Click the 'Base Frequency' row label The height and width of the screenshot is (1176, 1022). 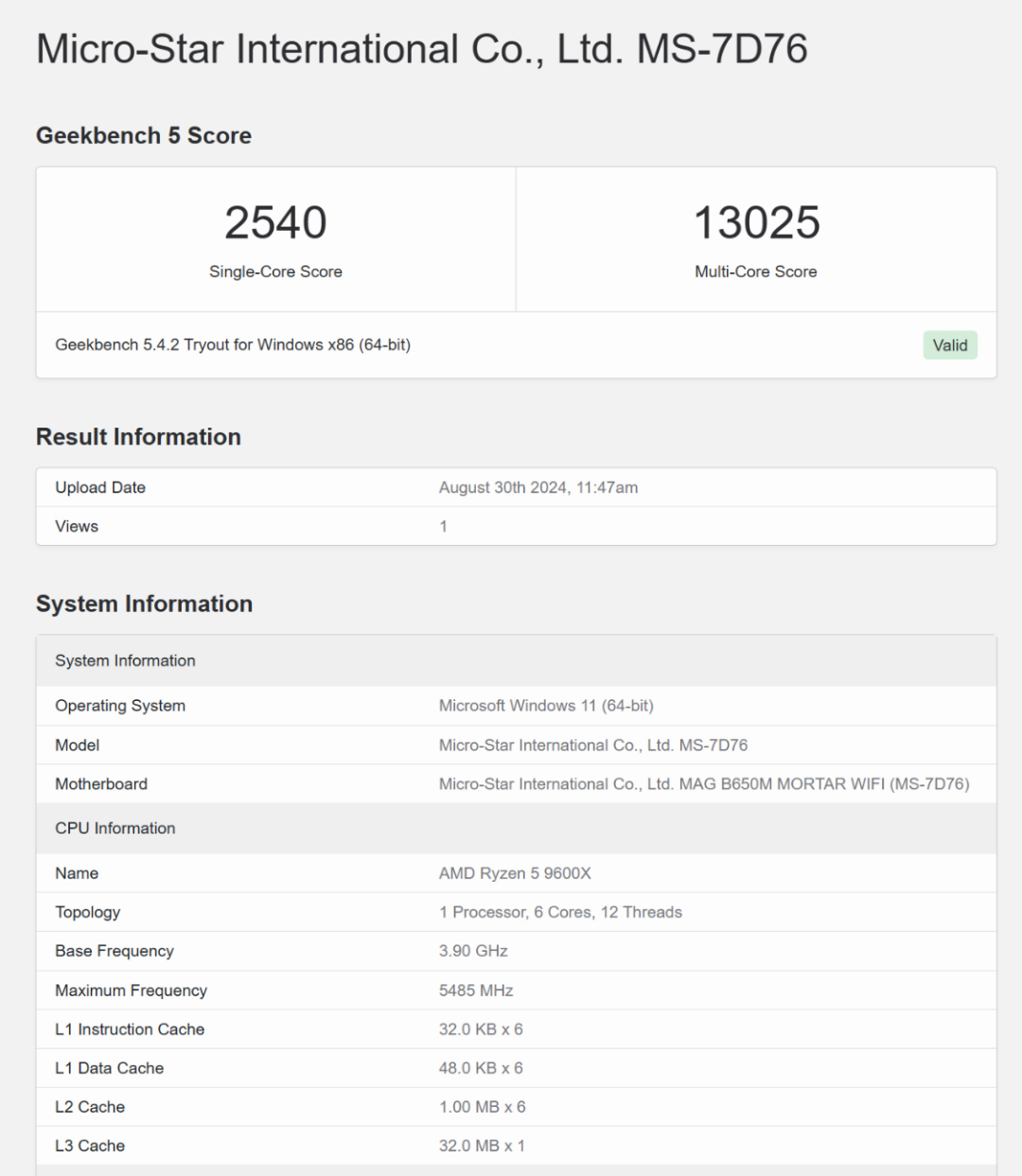coord(115,951)
